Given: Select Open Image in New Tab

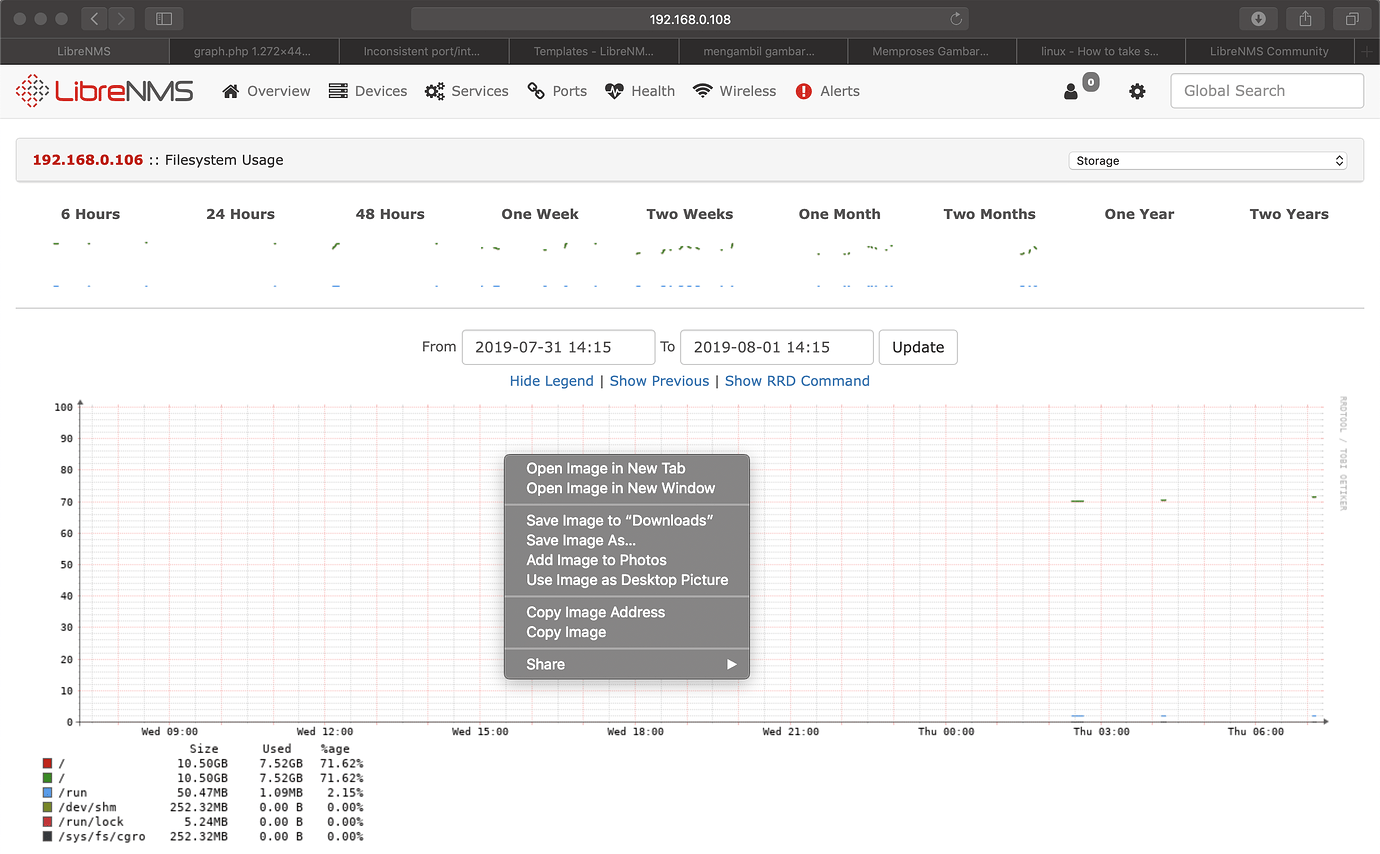Looking at the screenshot, I should (605, 468).
